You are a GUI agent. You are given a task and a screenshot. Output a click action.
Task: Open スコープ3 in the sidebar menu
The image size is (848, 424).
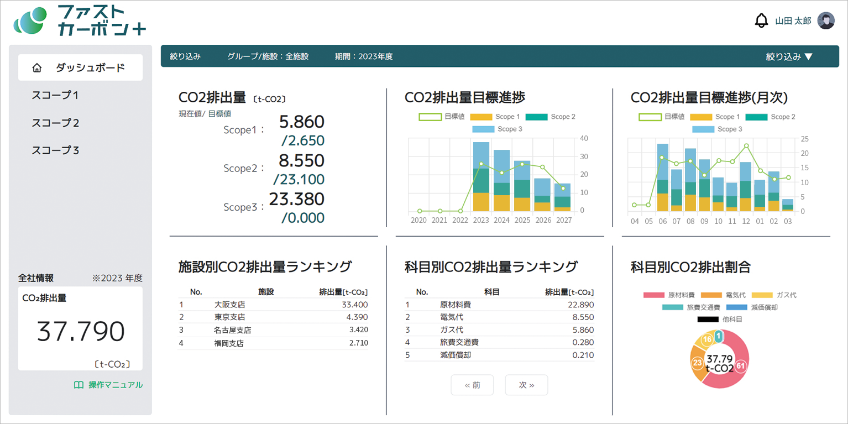(55, 150)
